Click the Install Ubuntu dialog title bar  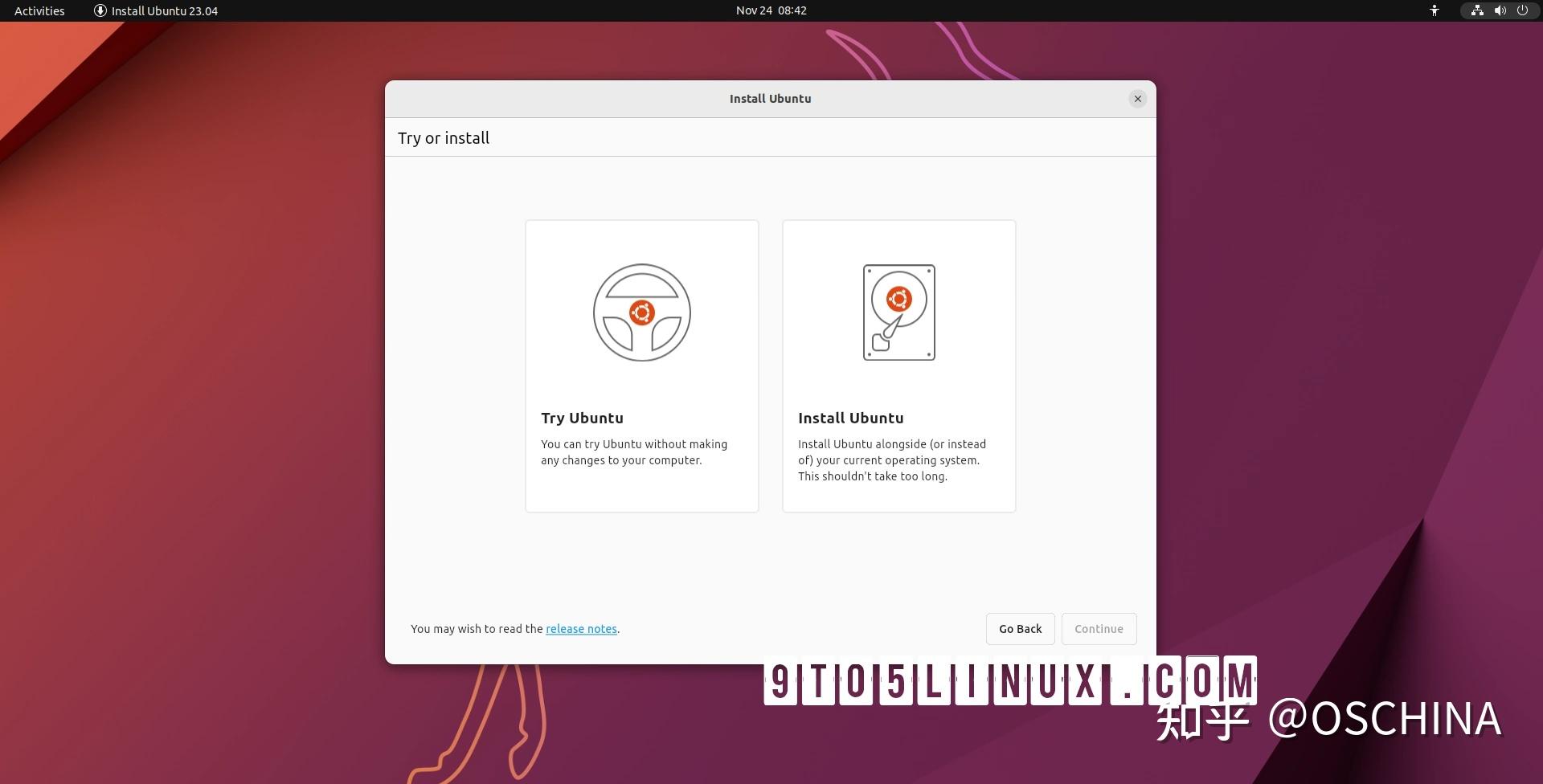pyautogui.click(x=769, y=98)
